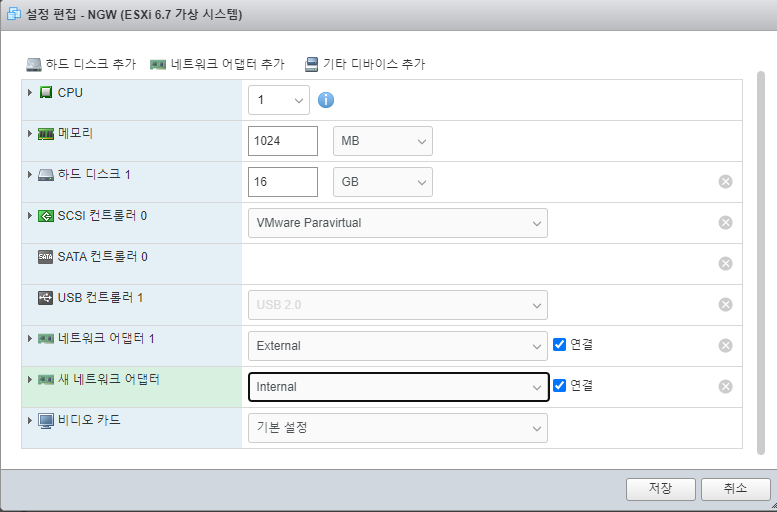The height and width of the screenshot is (512, 777).
Task: Expand the CPU row
Action: point(30,93)
